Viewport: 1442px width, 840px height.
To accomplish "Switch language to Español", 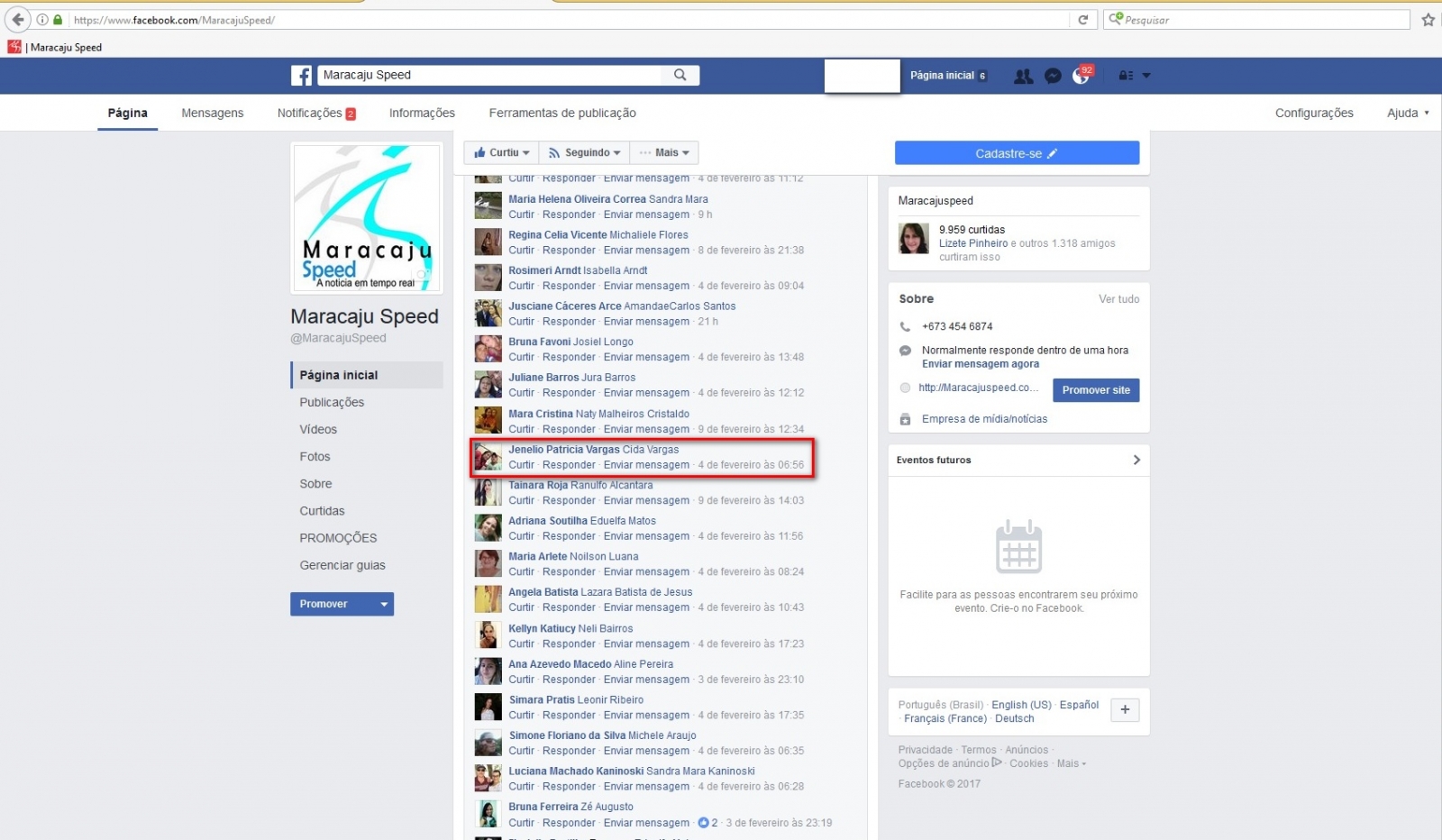I will coord(1079,705).
